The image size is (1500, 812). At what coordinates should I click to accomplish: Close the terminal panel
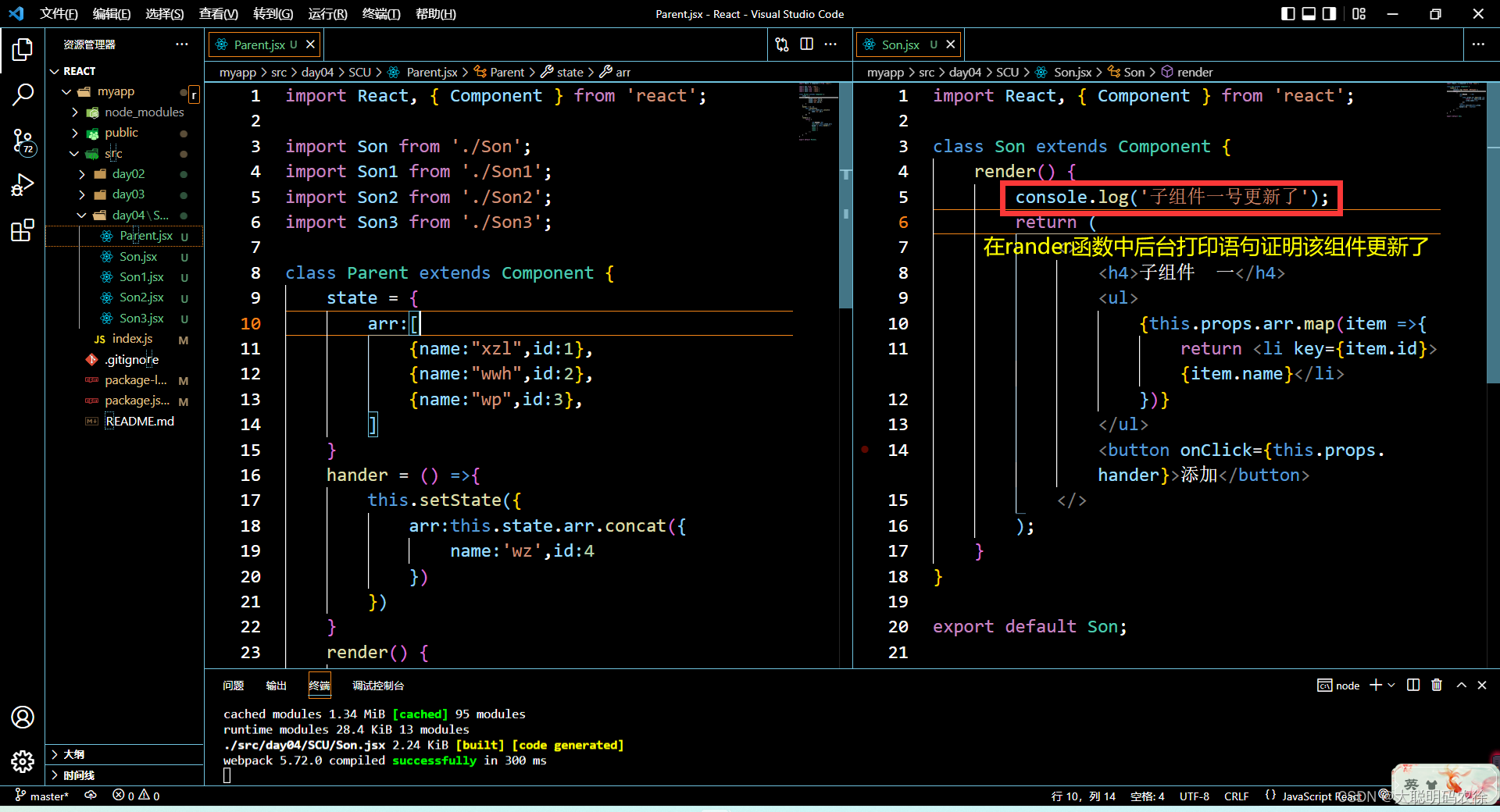click(1482, 685)
